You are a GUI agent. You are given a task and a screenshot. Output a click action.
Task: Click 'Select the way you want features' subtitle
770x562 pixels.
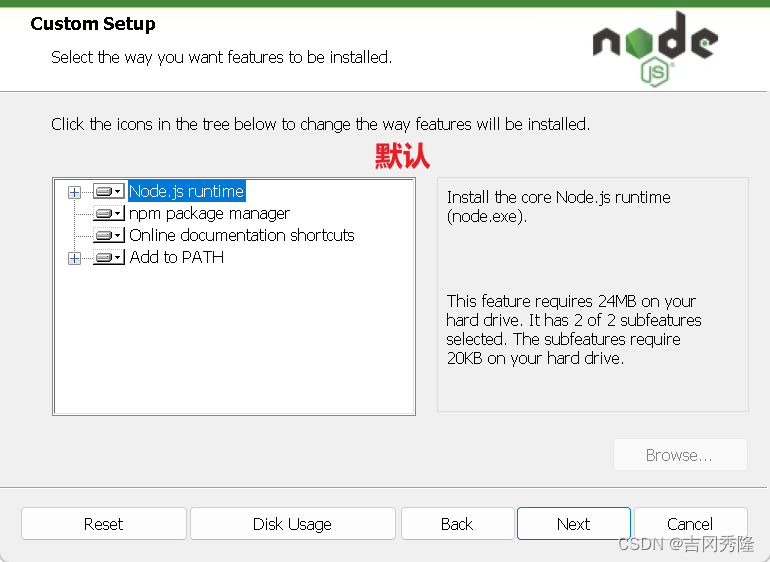[221, 57]
